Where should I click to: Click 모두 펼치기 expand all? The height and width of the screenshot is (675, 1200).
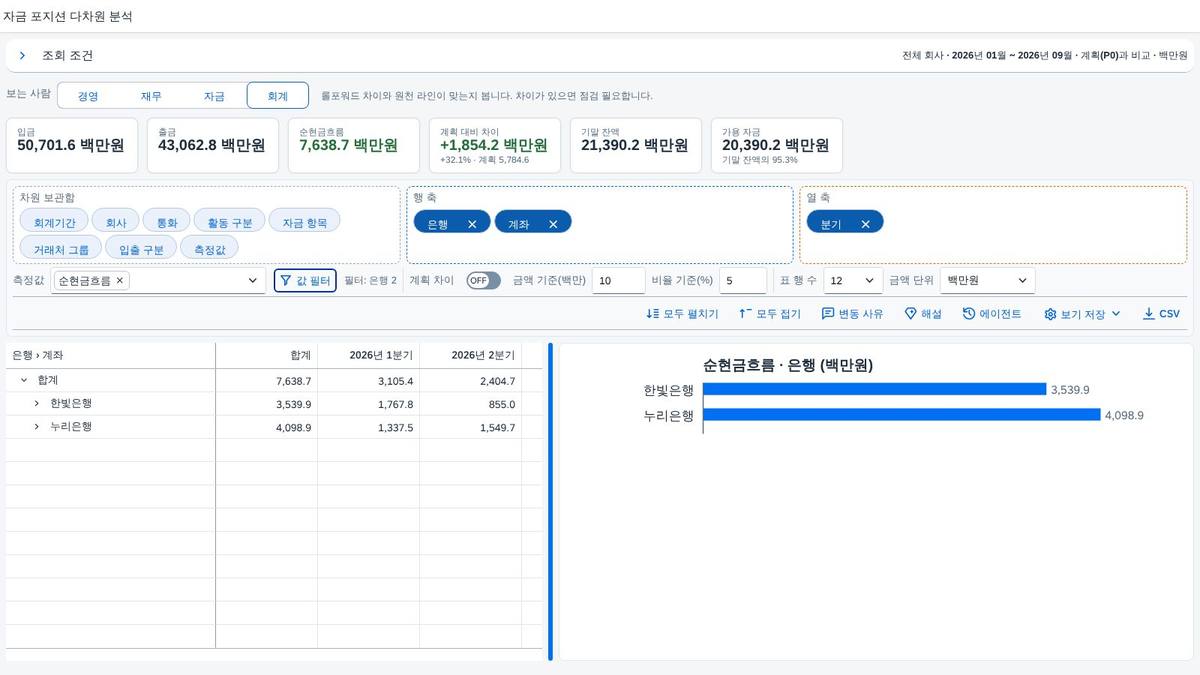click(682, 314)
